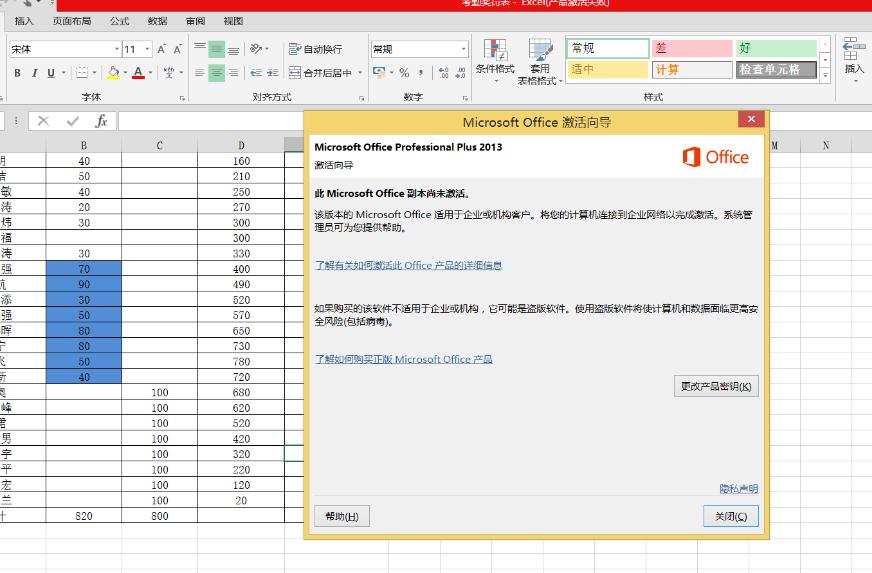Expand the cell styles gallery
The width and height of the screenshot is (872, 573).
tap(826, 75)
